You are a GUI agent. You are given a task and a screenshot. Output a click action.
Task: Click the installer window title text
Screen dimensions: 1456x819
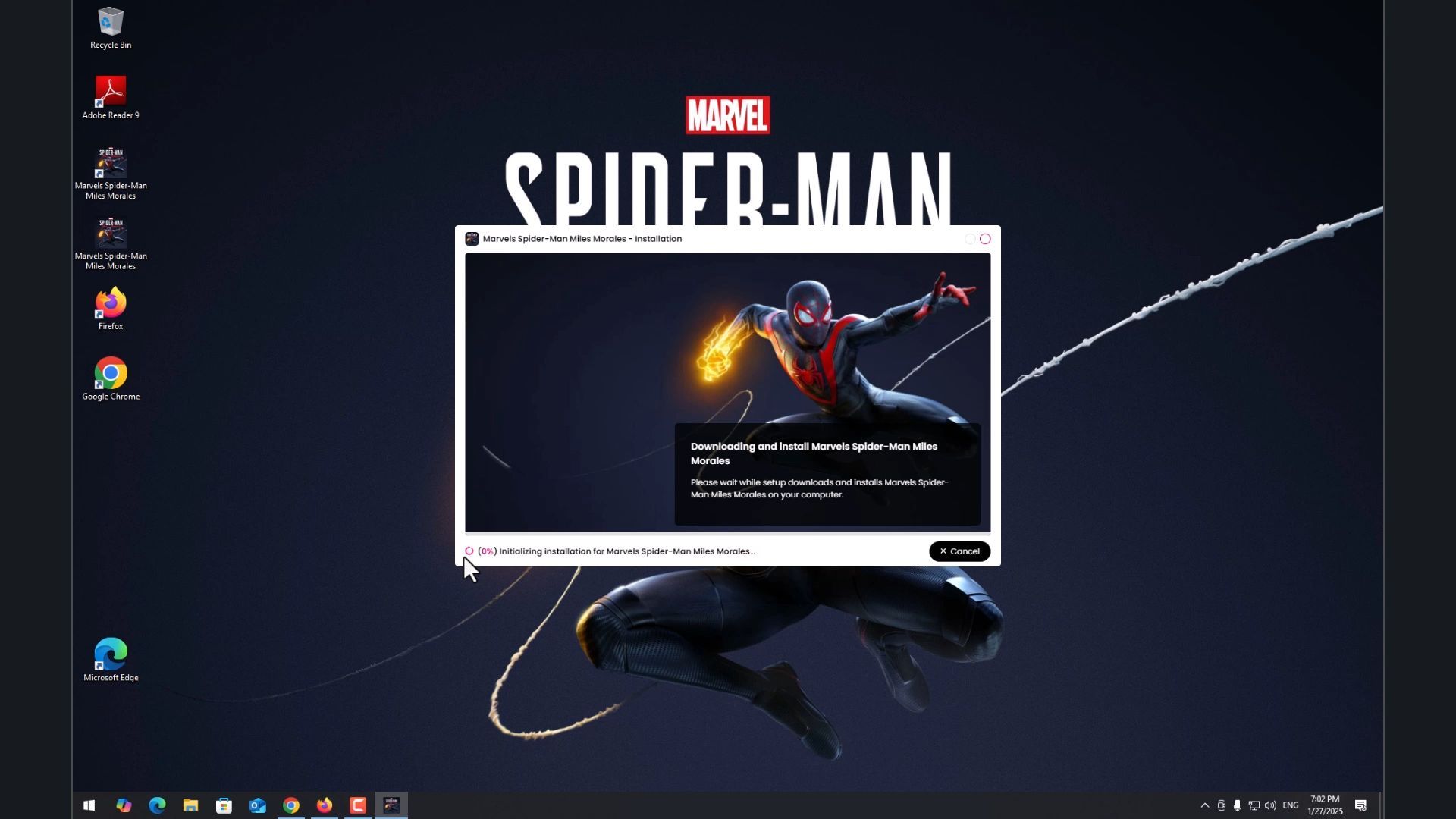tap(582, 239)
